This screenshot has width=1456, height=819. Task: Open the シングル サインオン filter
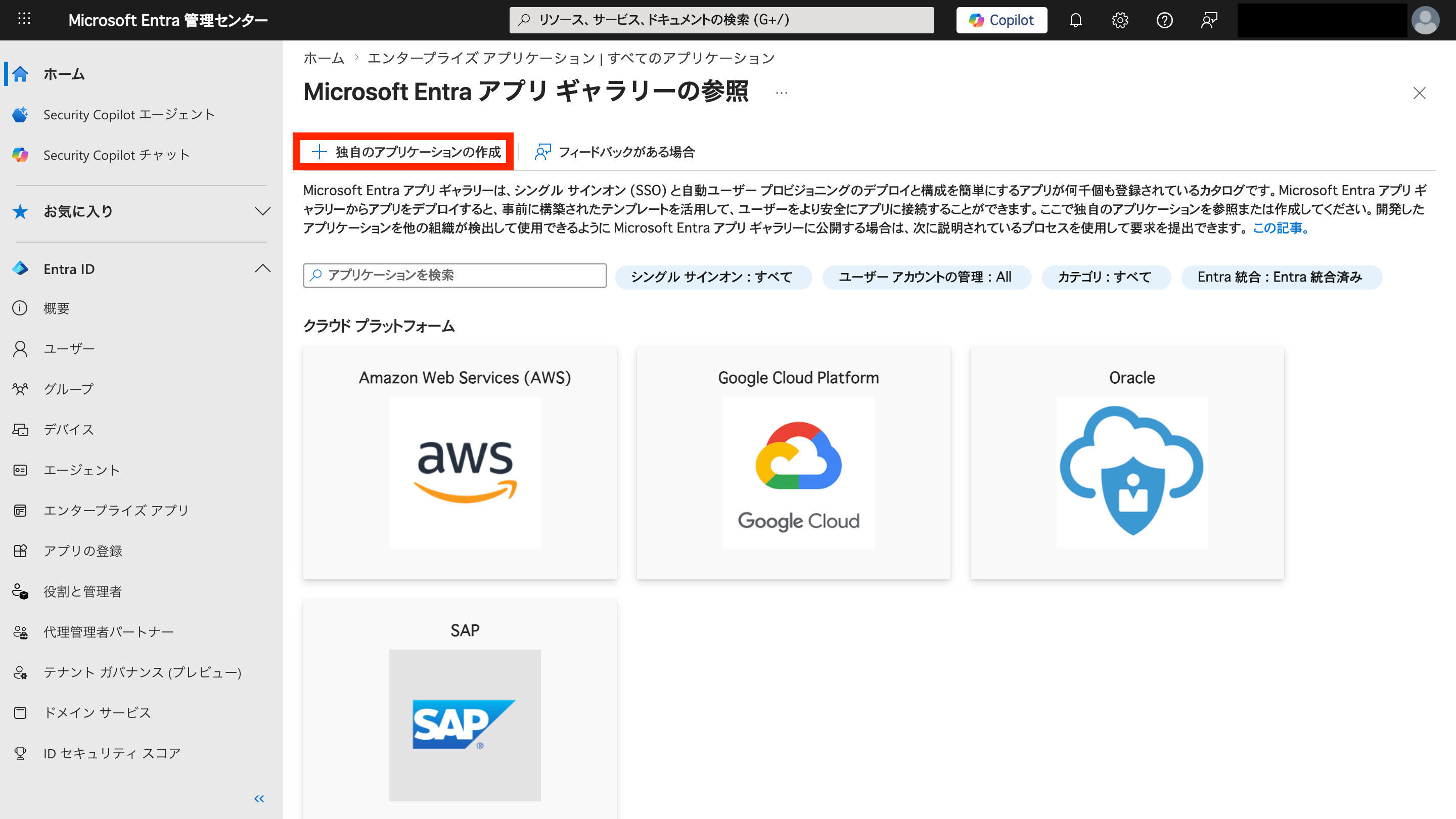tap(713, 277)
